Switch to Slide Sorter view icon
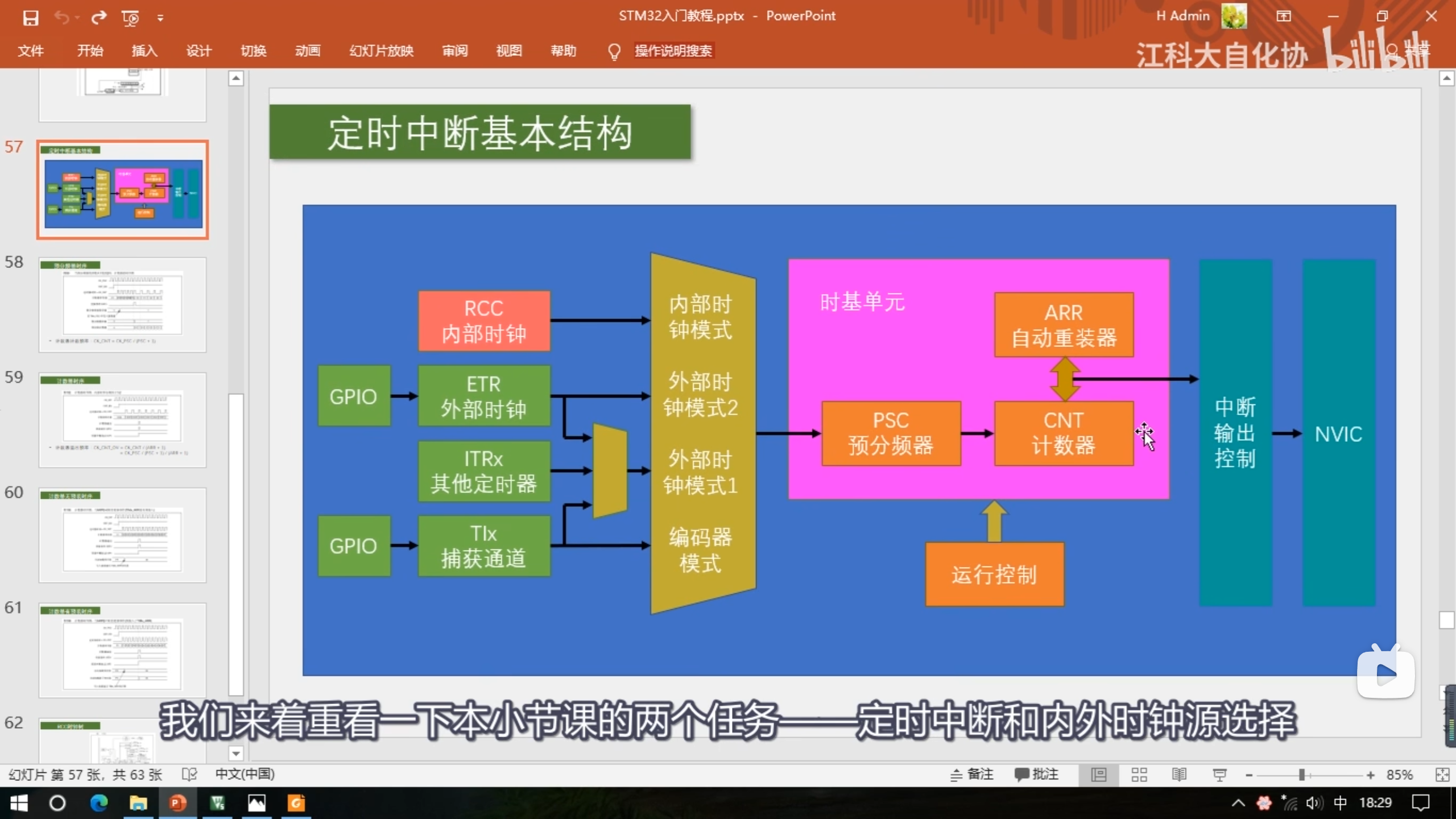 pos(1139,775)
